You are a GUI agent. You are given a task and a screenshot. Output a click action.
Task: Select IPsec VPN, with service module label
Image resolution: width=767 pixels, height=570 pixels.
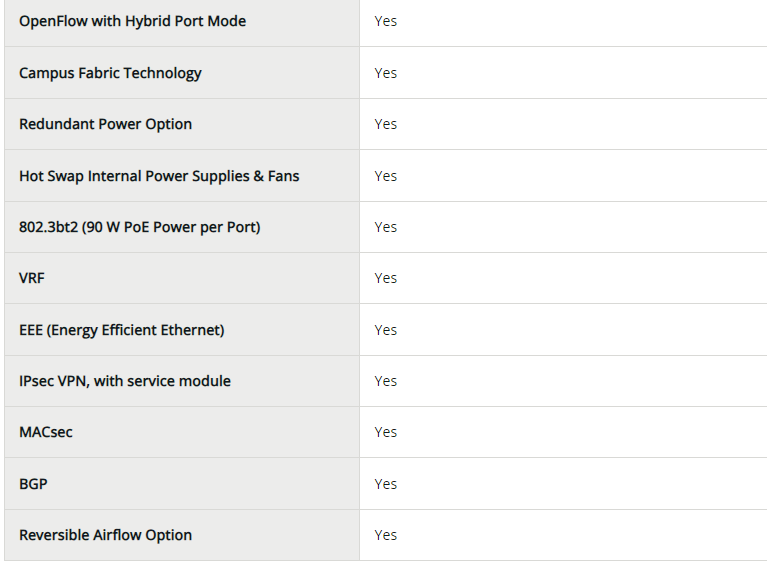point(125,381)
